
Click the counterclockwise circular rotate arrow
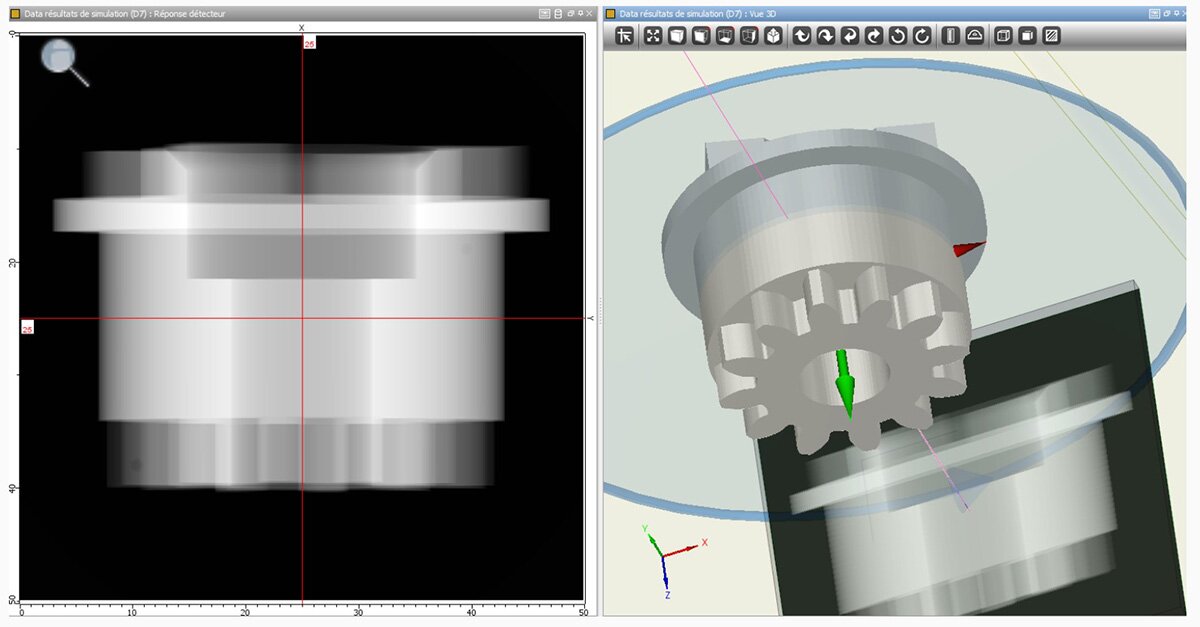[898, 36]
